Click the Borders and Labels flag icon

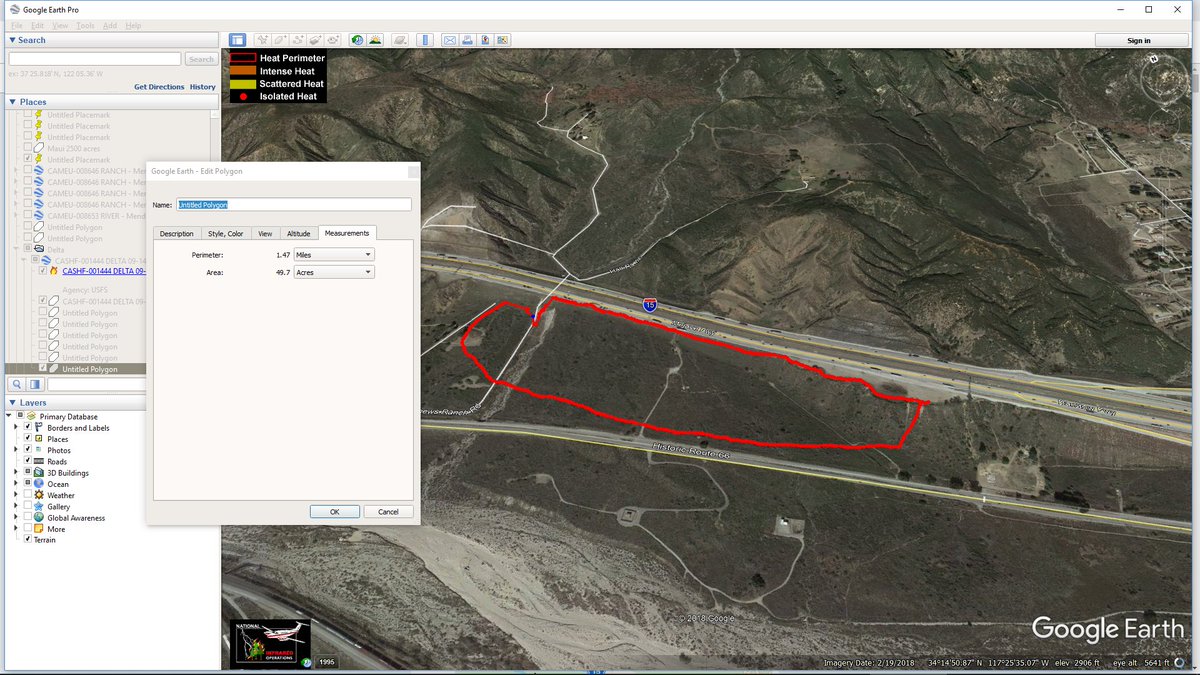pyautogui.click(x=39, y=427)
